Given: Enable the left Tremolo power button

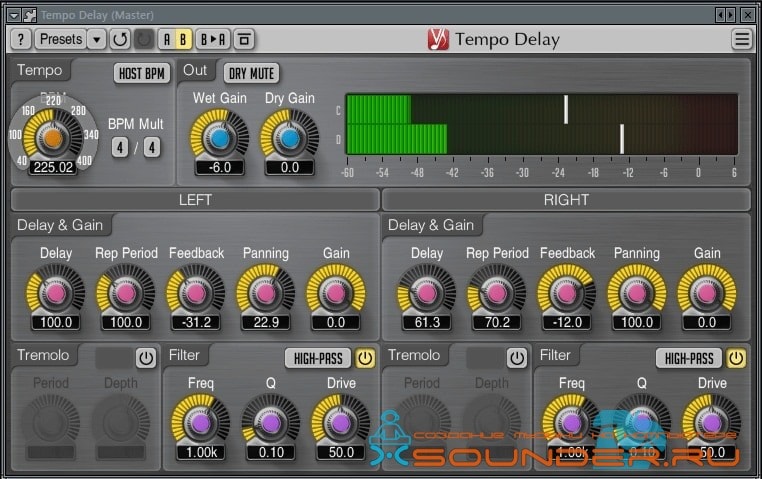Looking at the screenshot, I should point(146,358).
